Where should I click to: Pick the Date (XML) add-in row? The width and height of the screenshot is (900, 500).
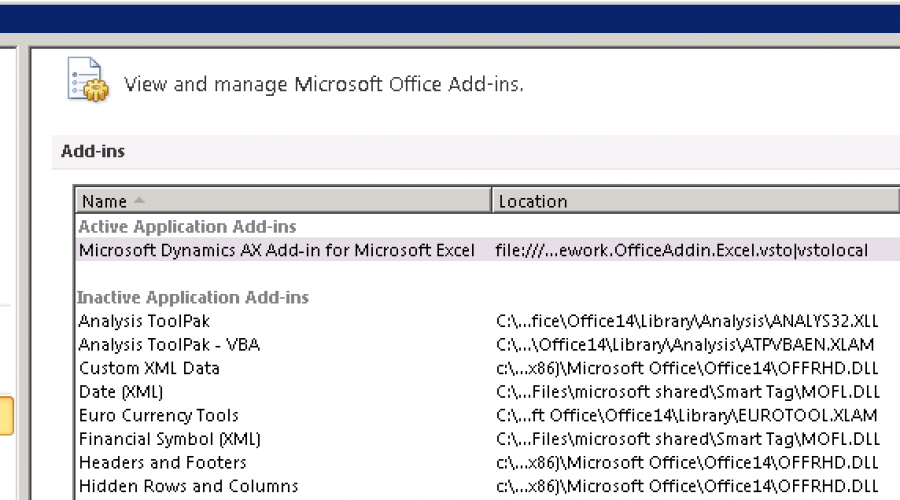[x=121, y=392]
